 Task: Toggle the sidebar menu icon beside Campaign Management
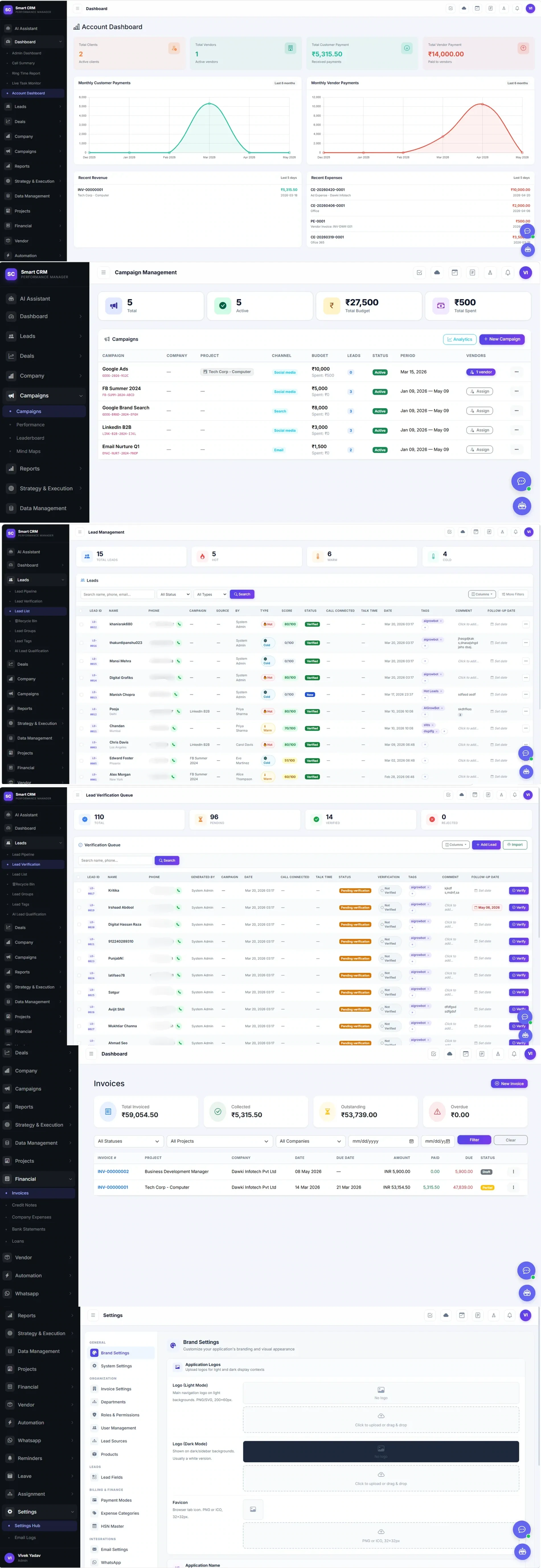coord(103,273)
